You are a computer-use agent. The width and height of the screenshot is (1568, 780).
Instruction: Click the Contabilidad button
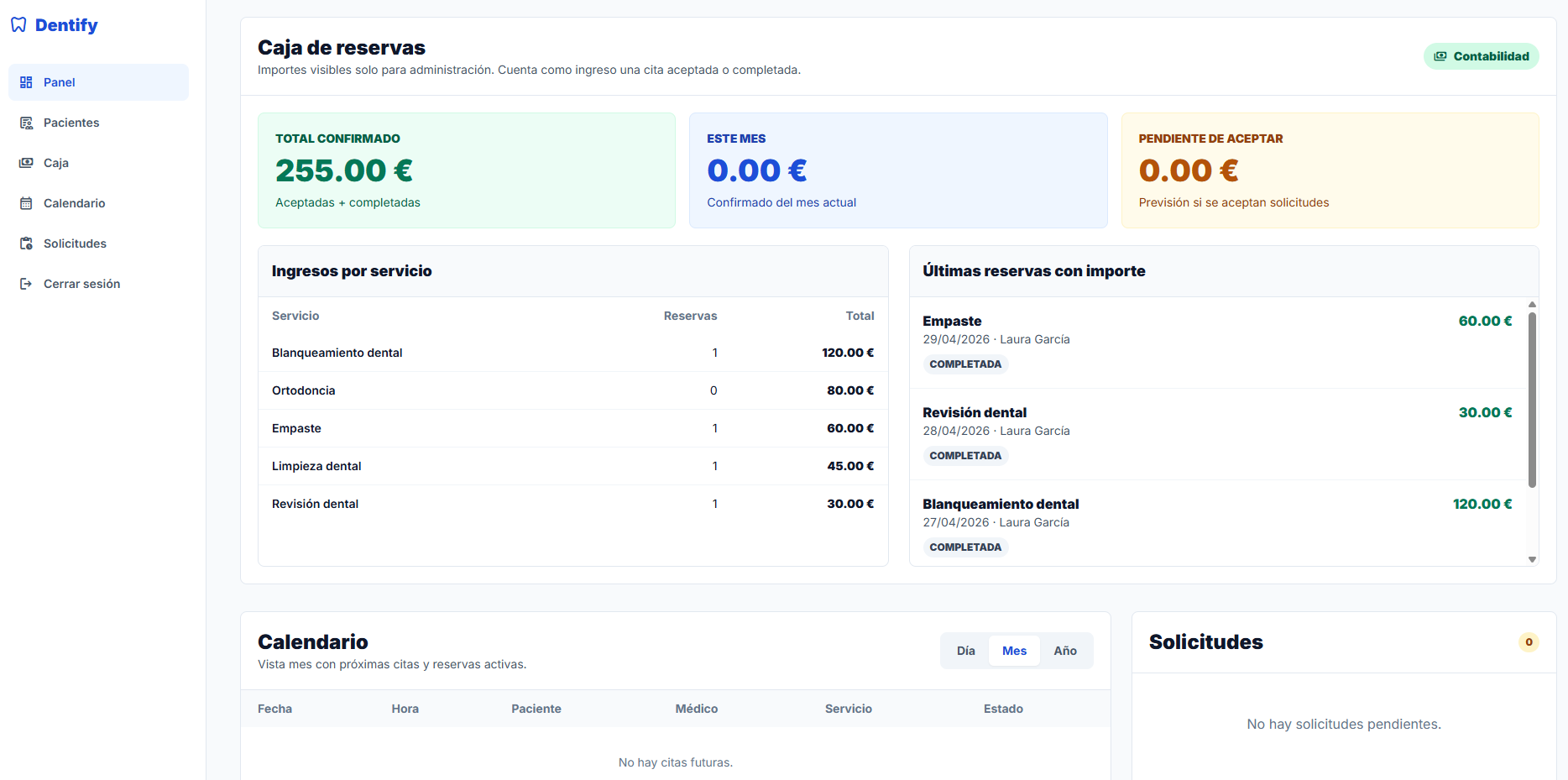tap(1481, 56)
